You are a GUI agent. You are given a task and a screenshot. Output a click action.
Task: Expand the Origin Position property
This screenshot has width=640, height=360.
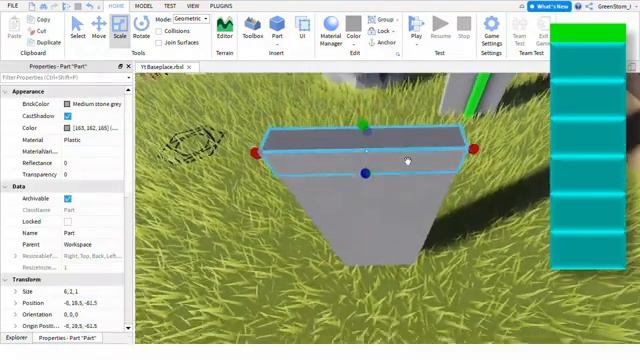pyautogui.click(x=15, y=326)
